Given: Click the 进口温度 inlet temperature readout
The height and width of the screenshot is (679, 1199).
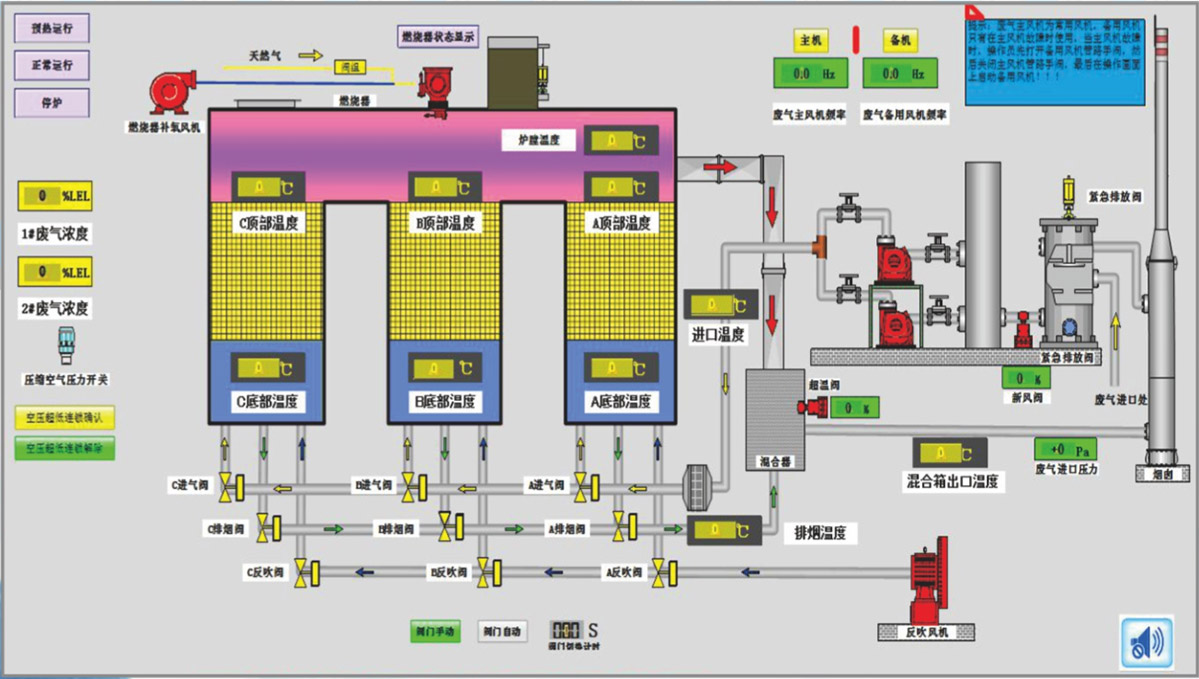Looking at the screenshot, I should tap(721, 305).
